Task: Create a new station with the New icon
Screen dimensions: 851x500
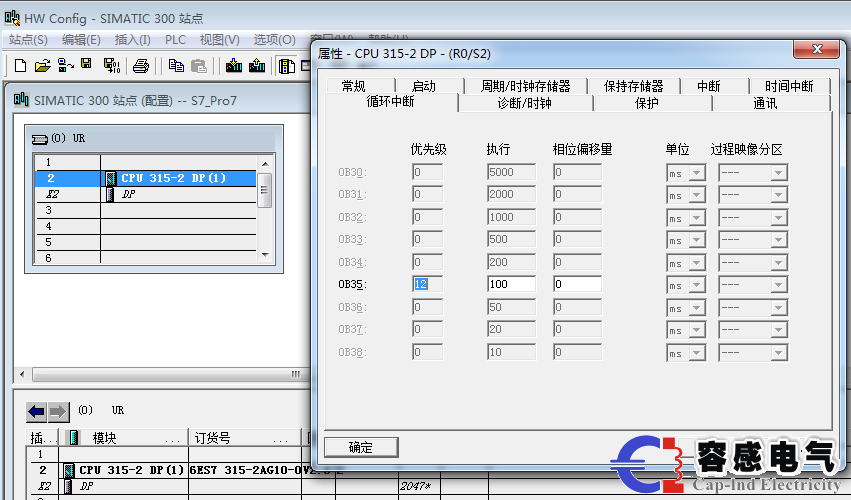Action: pyautogui.click(x=20, y=66)
